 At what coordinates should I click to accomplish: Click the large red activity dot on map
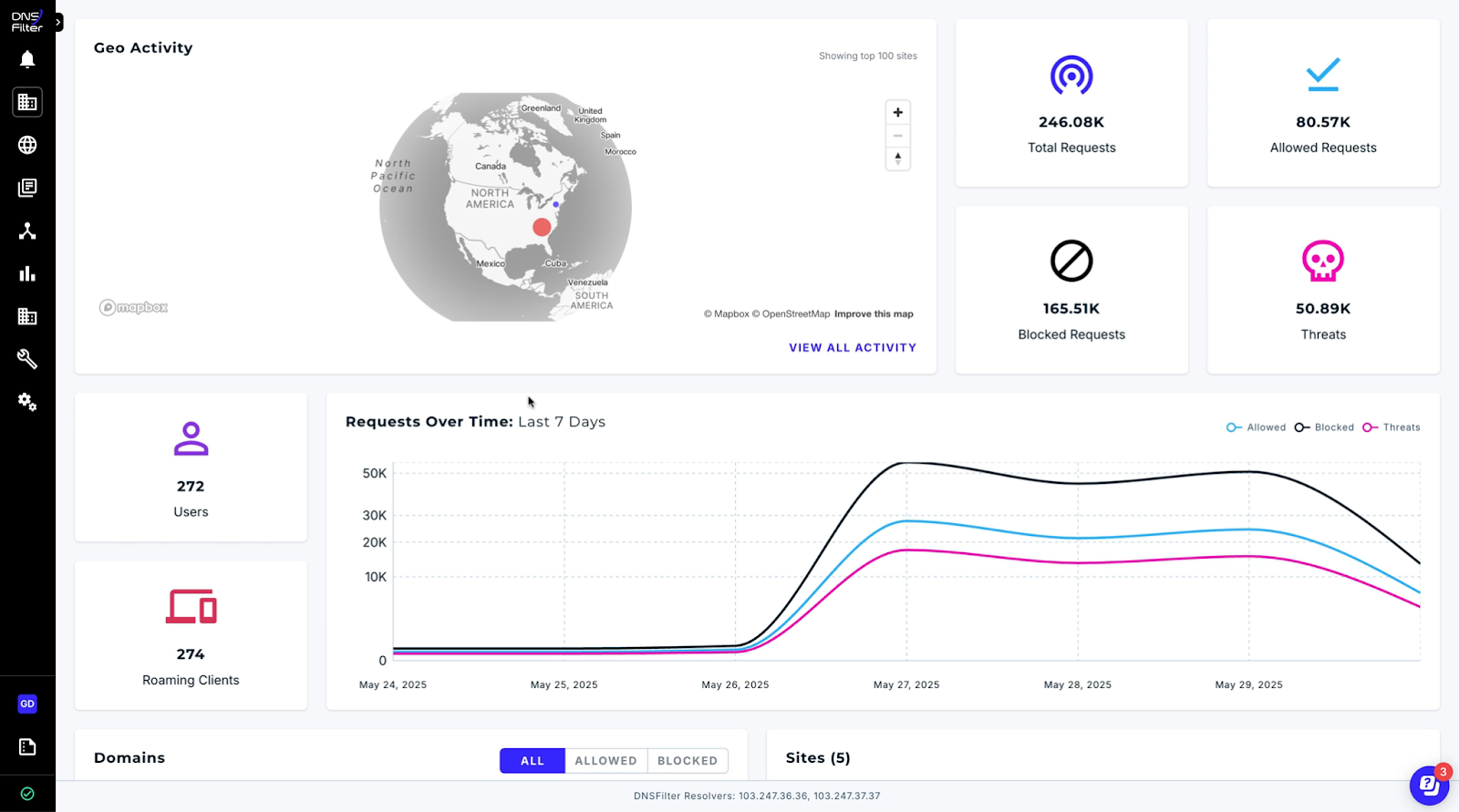(542, 227)
